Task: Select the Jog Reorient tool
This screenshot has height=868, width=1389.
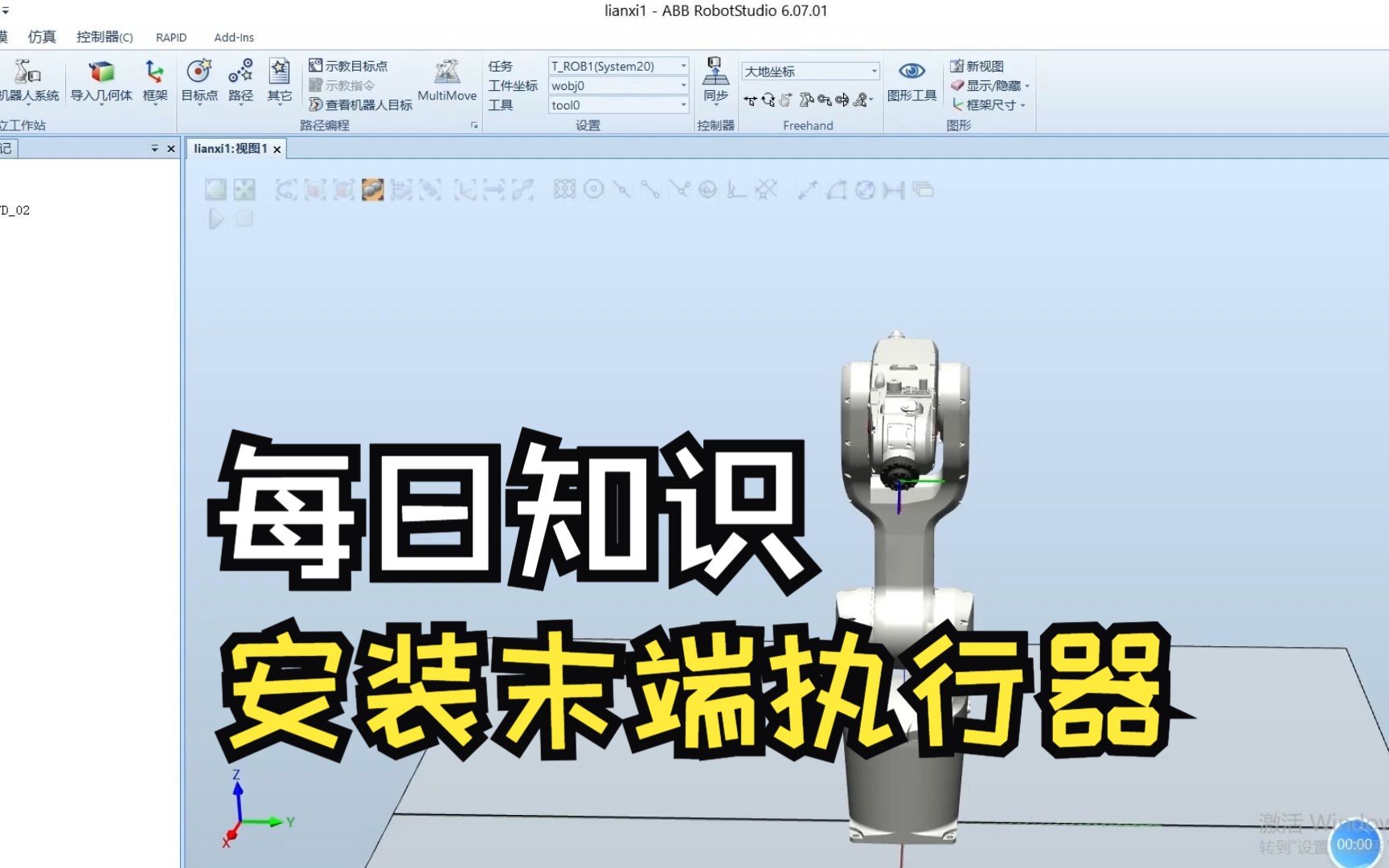Action: click(842, 100)
